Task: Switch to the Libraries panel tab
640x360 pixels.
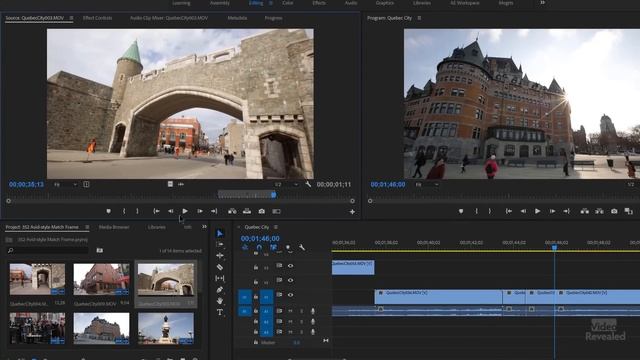Action: tap(157, 227)
